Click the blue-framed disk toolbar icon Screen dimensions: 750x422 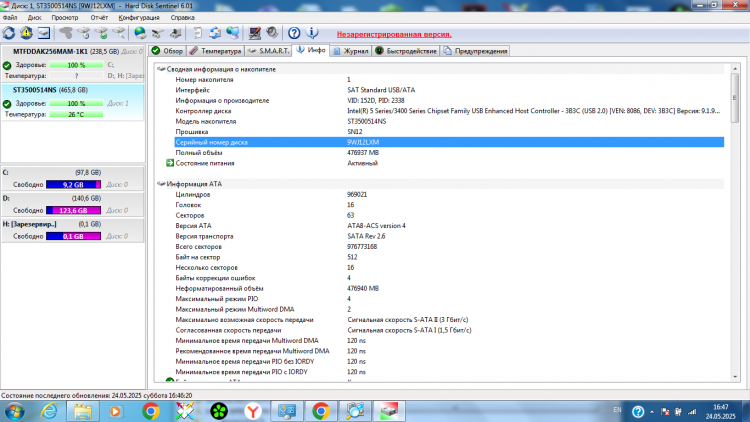coord(44,33)
